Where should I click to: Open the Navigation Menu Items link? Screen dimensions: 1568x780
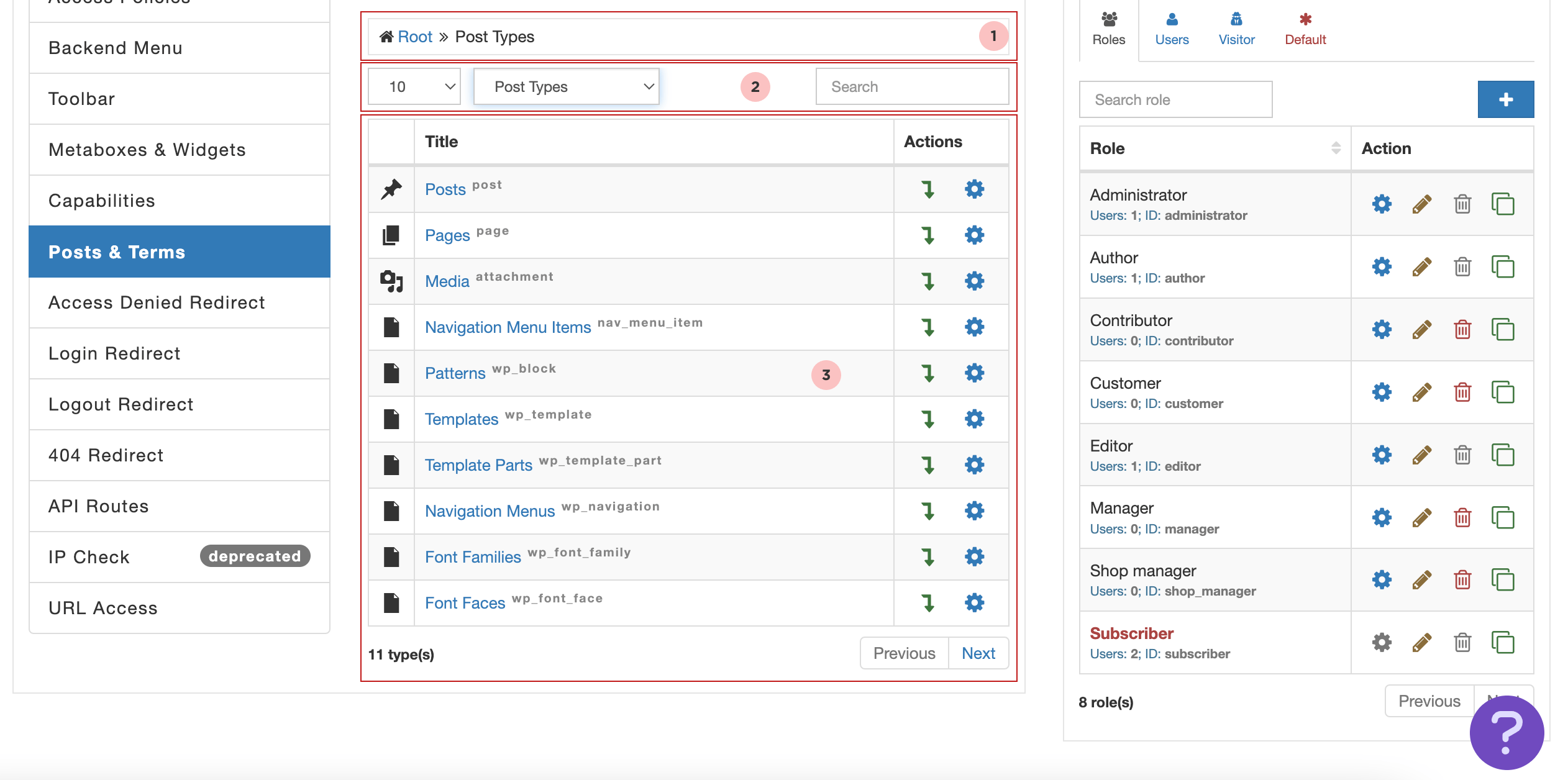[508, 327]
